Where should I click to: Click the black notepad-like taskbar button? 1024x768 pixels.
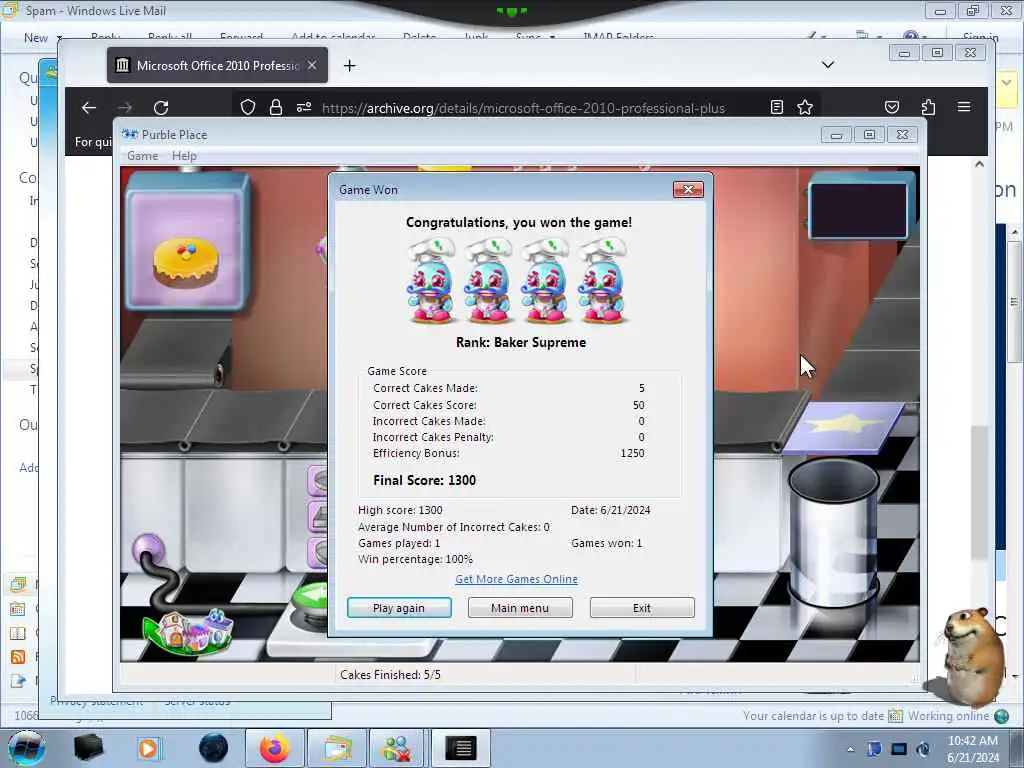click(x=461, y=748)
